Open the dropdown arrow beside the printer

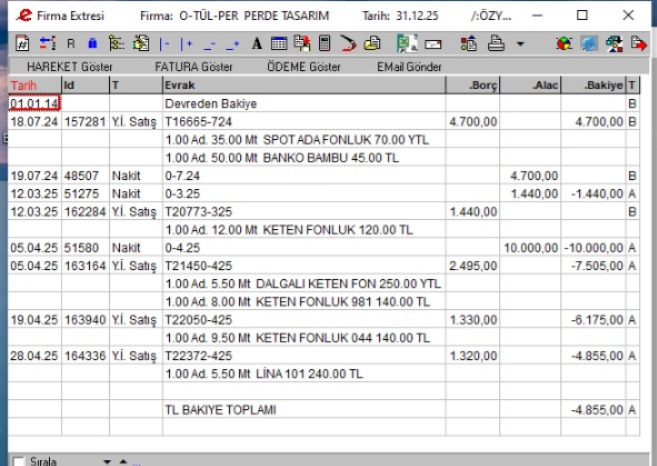520,44
